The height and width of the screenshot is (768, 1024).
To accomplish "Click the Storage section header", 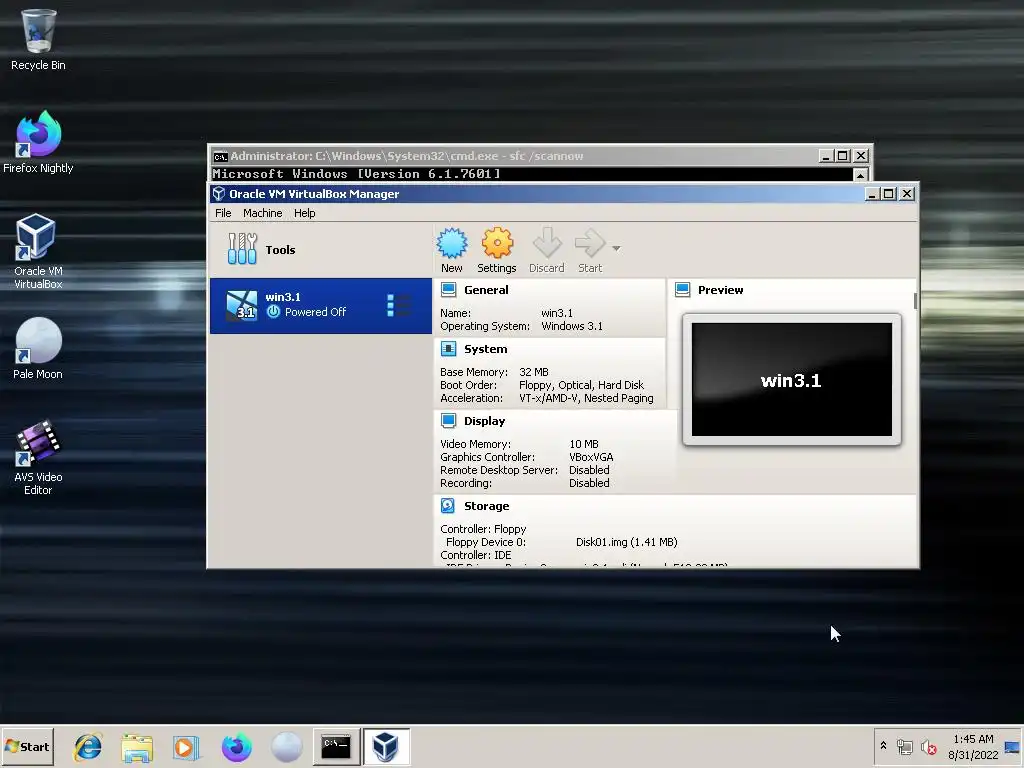I will pos(487,506).
